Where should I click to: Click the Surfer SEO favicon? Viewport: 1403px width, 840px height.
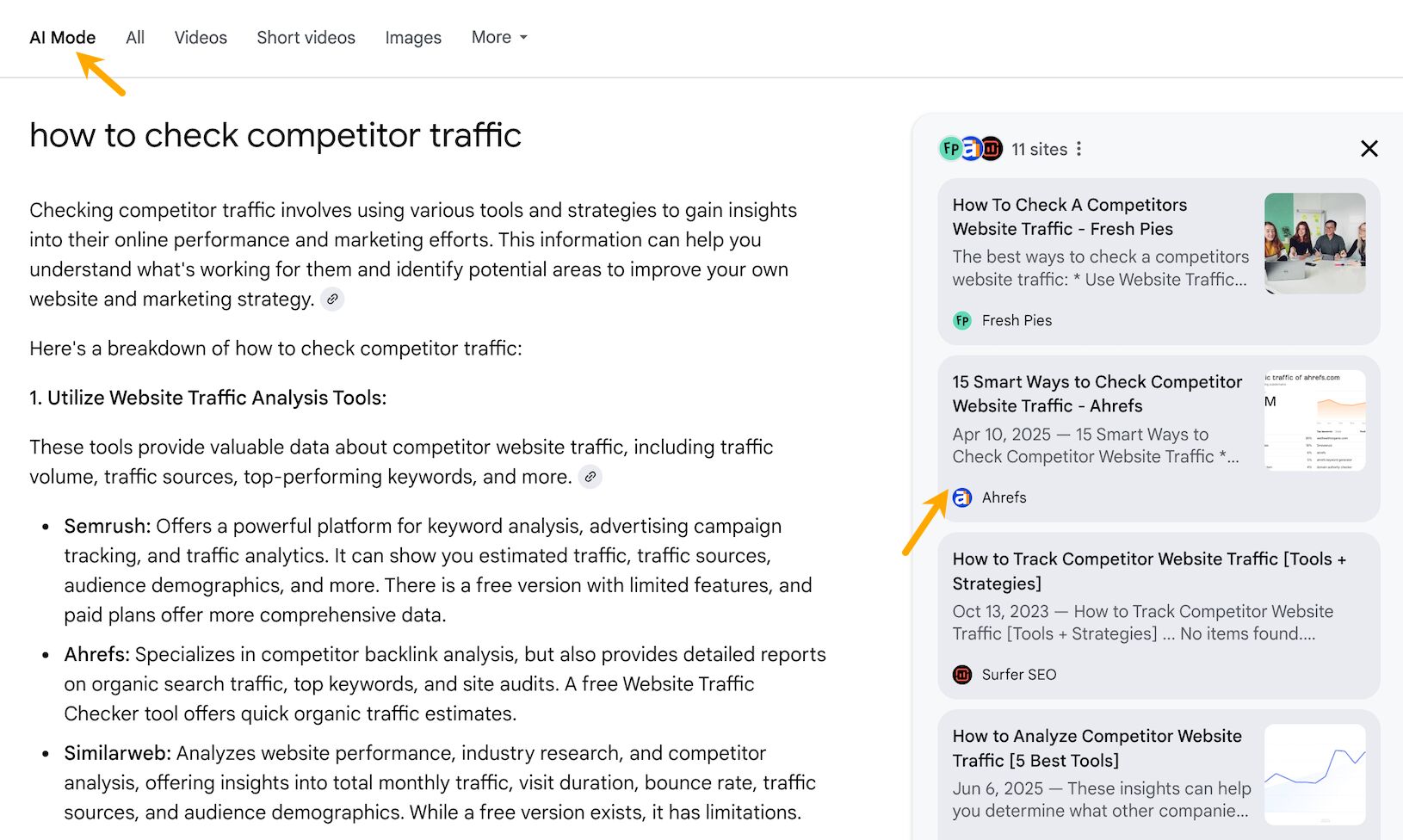961,674
